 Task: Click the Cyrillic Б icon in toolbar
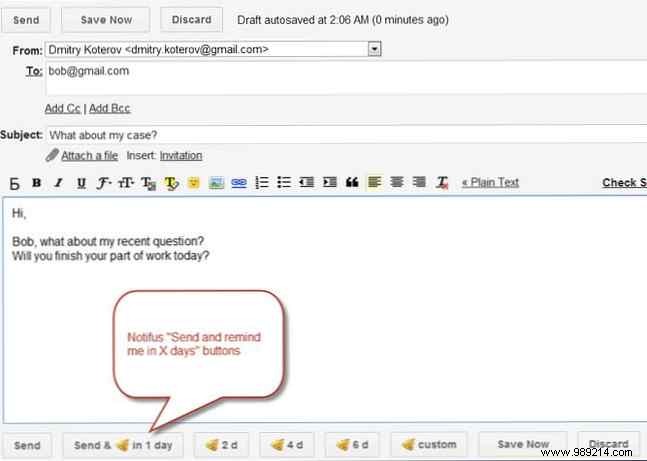[x=14, y=184]
